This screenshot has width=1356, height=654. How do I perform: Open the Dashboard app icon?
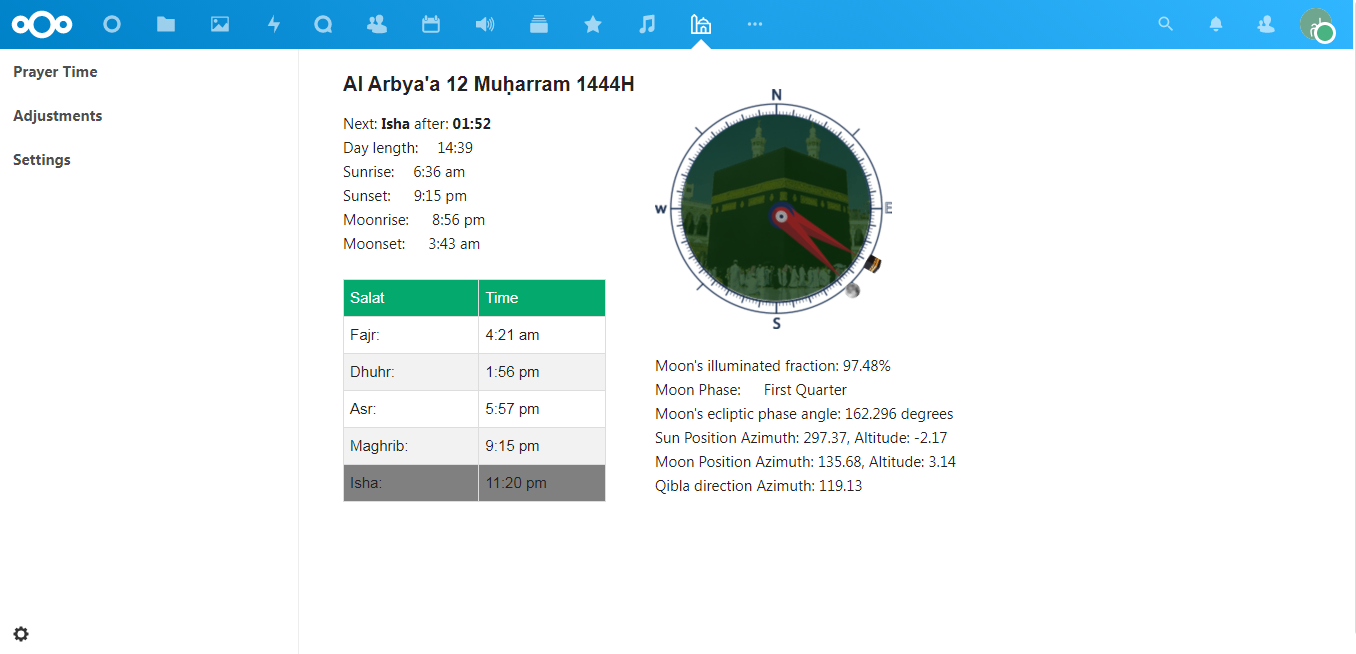[x=112, y=24]
